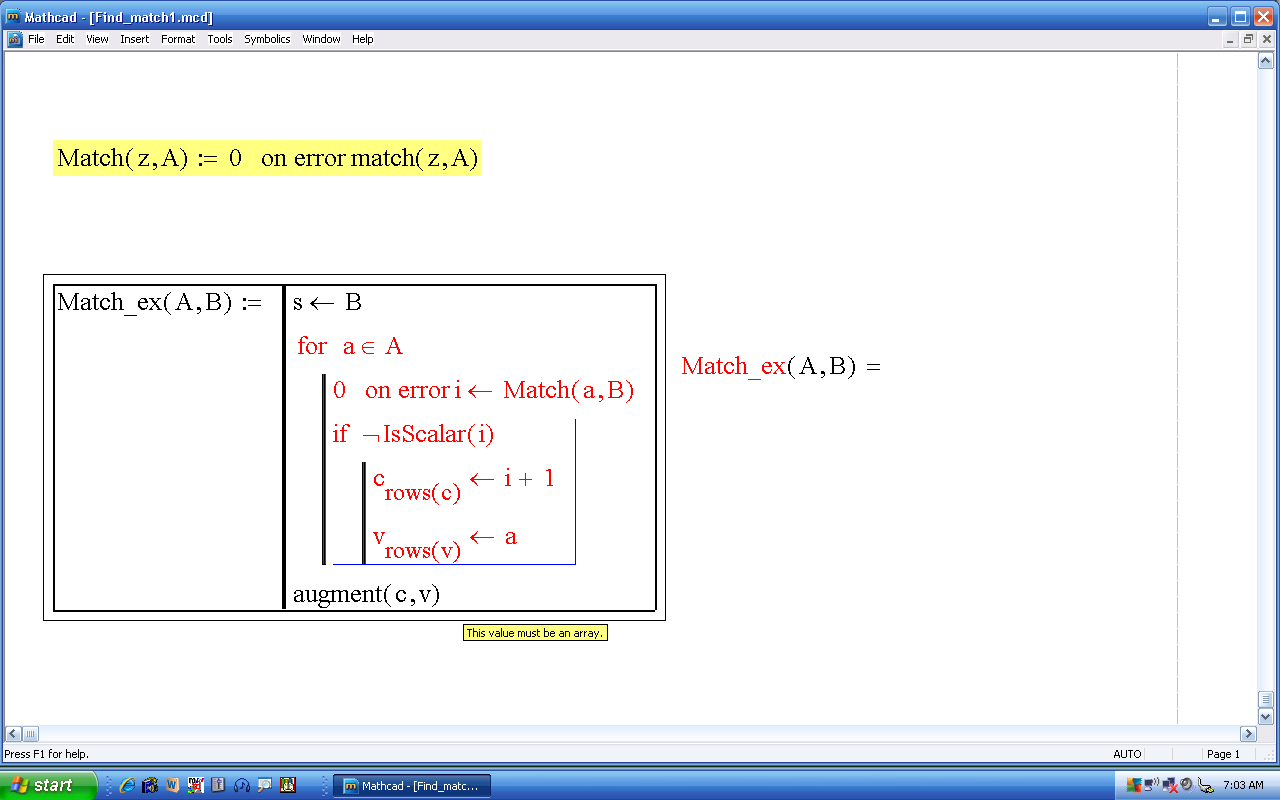Click the horizontal scrollbar right arrow
This screenshot has height=800, width=1280.
tap(1248, 734)
